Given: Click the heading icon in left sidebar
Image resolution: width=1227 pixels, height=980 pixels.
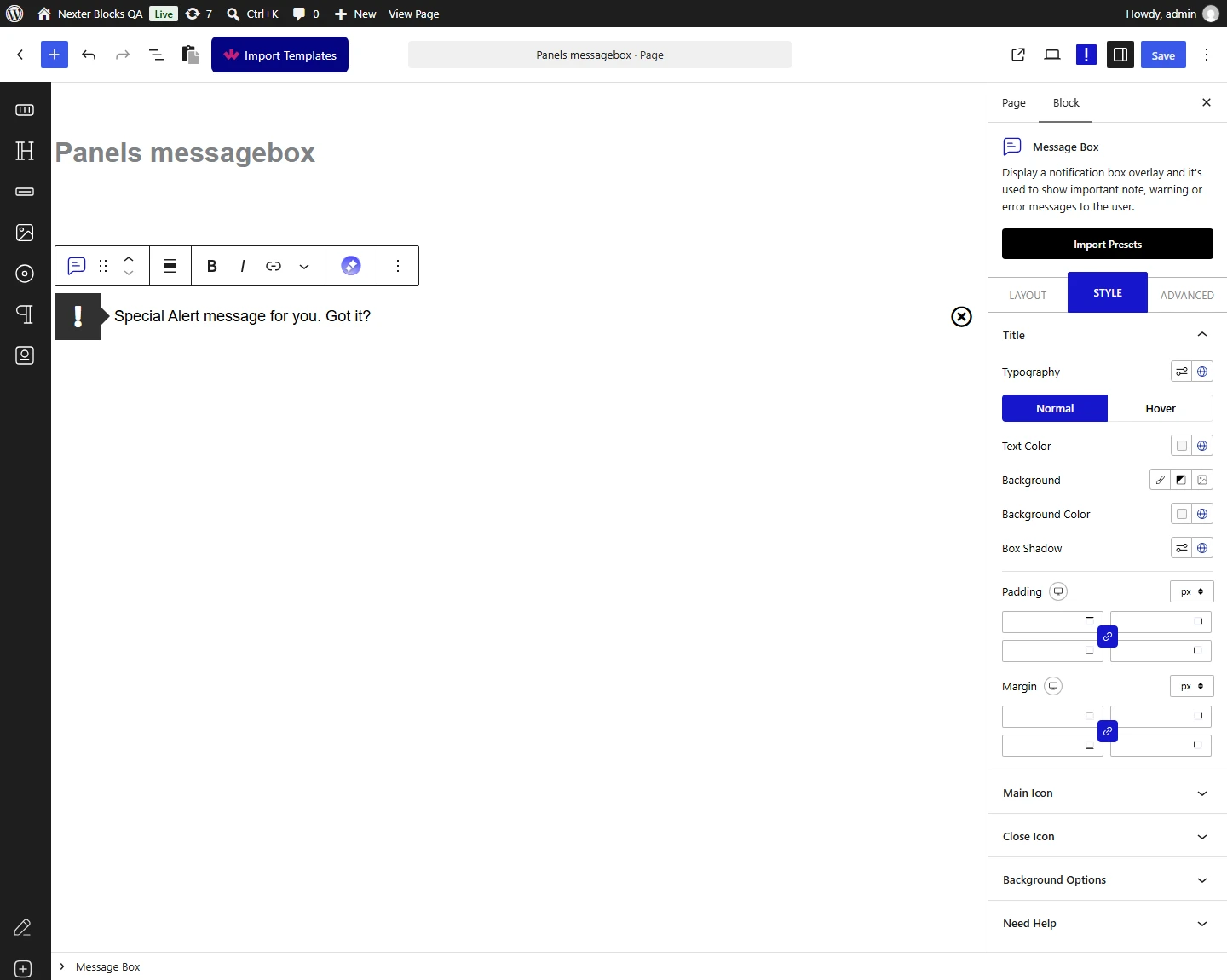Looking at the screenshot, I should coord(25,151).
